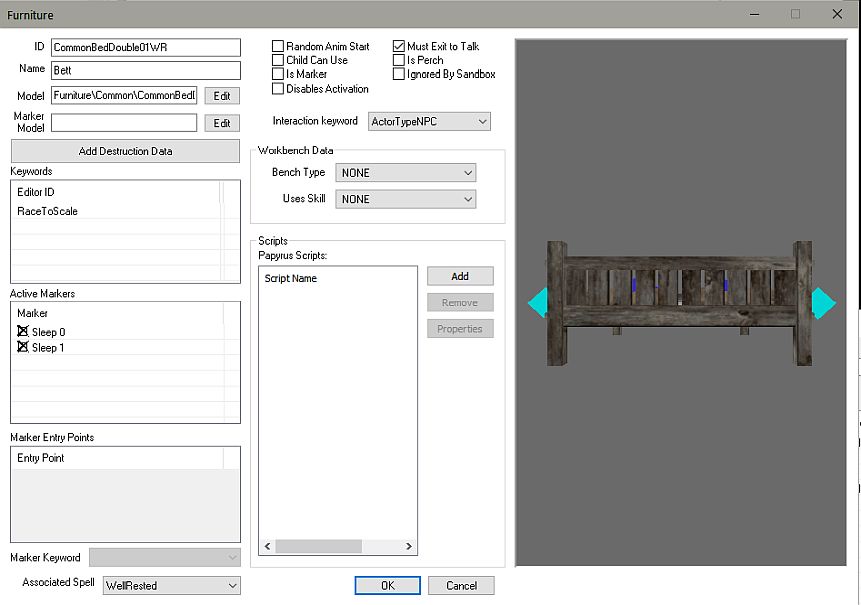
Task: Open the Associated Spell dropdown
Action: (x=171, y=585)
